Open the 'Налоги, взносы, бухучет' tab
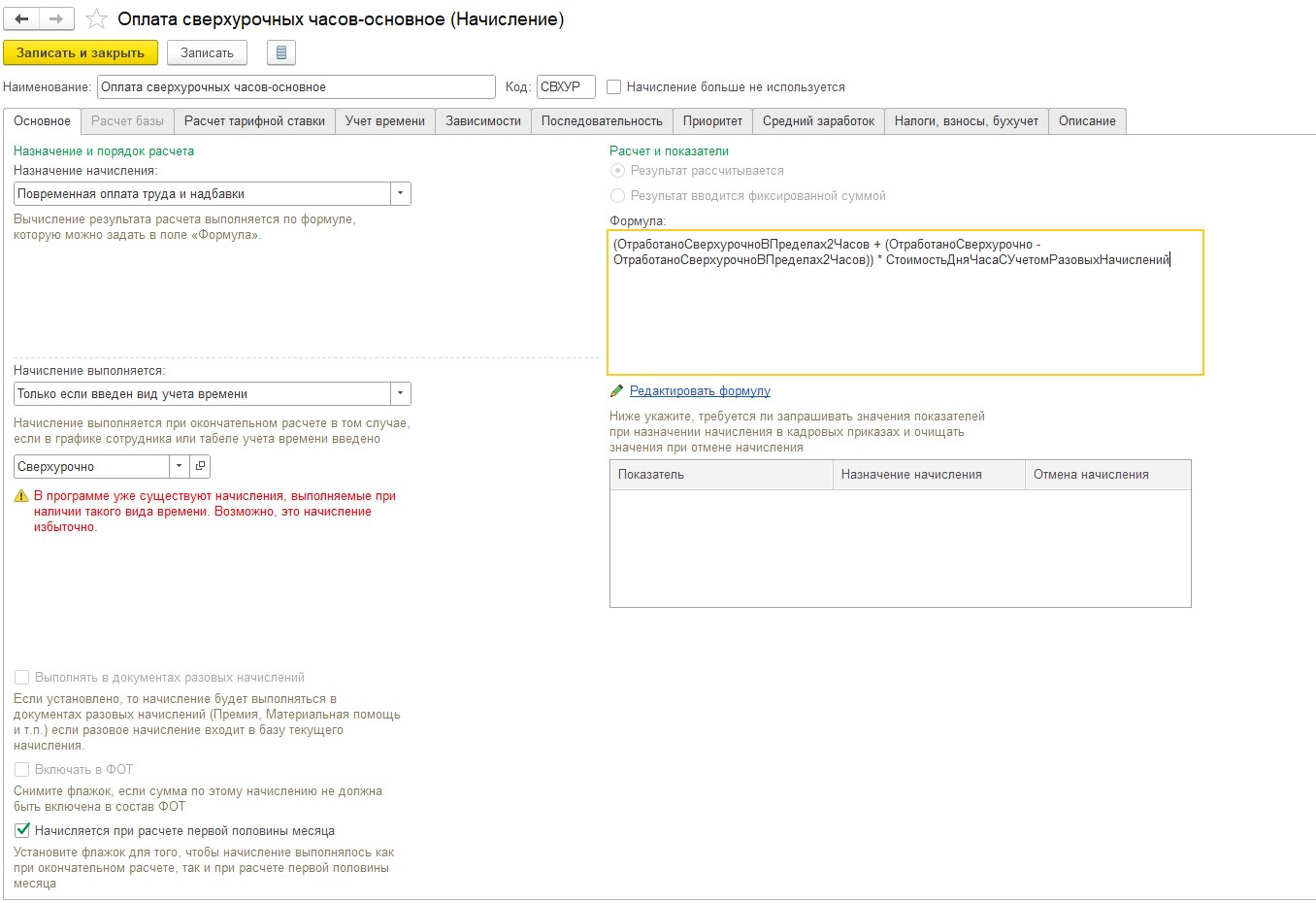The width and height of the screenshot is (1316, 903). (x=966, y=121)
